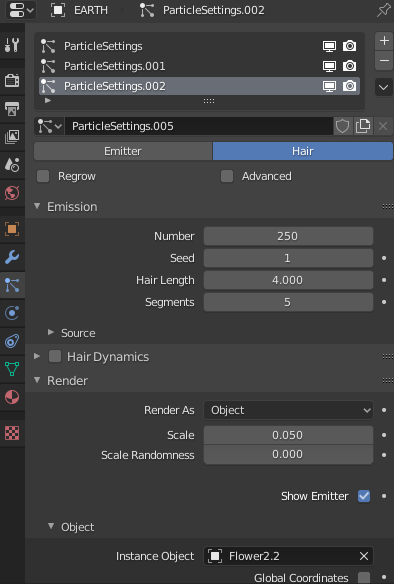Add a new particle system slot
This screenshot has width=394, height=584.
384,41
